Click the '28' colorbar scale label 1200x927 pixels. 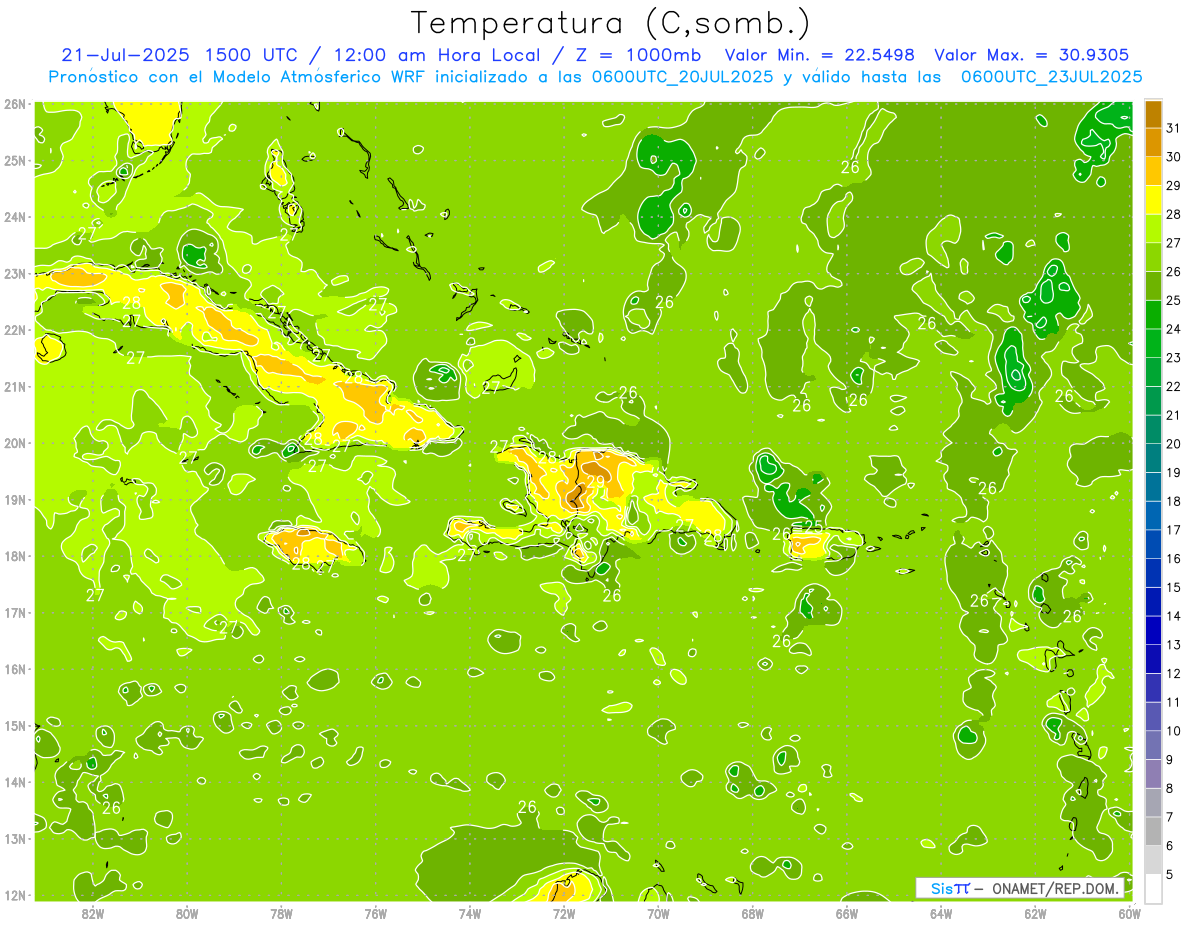(1173, 214)
